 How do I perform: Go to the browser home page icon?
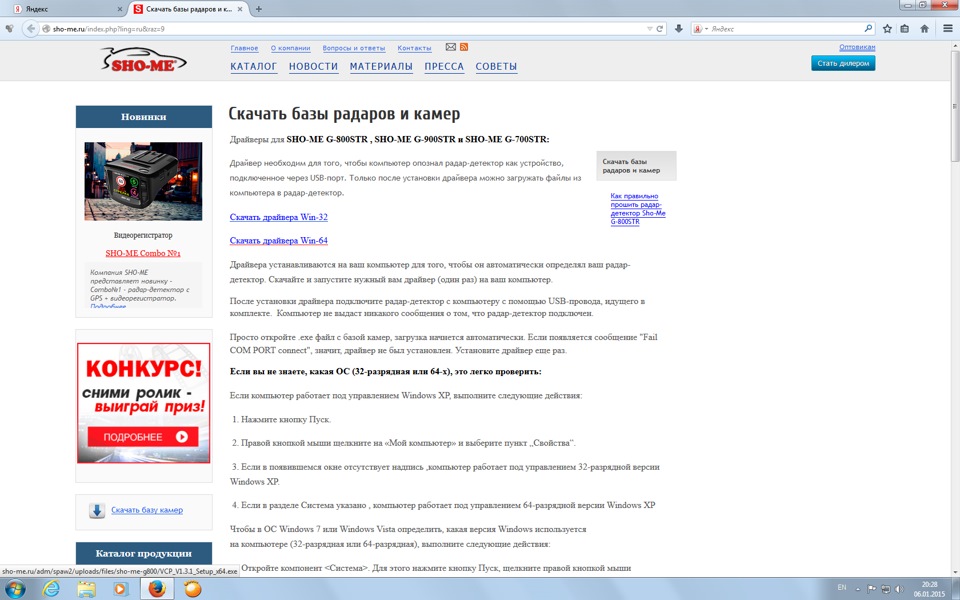click(x=924, y=29)
